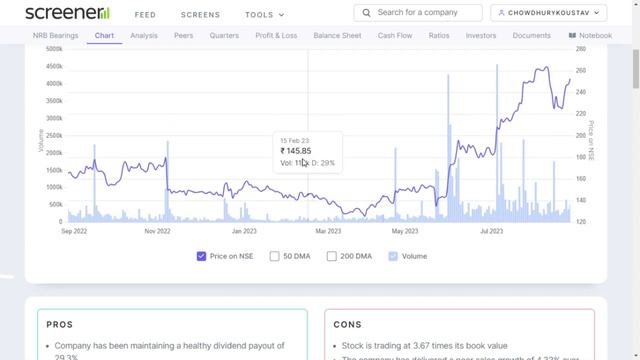The height and width of the screenshot is (360, 640).
Task: Open the SCREENS page
Action: 200,15
